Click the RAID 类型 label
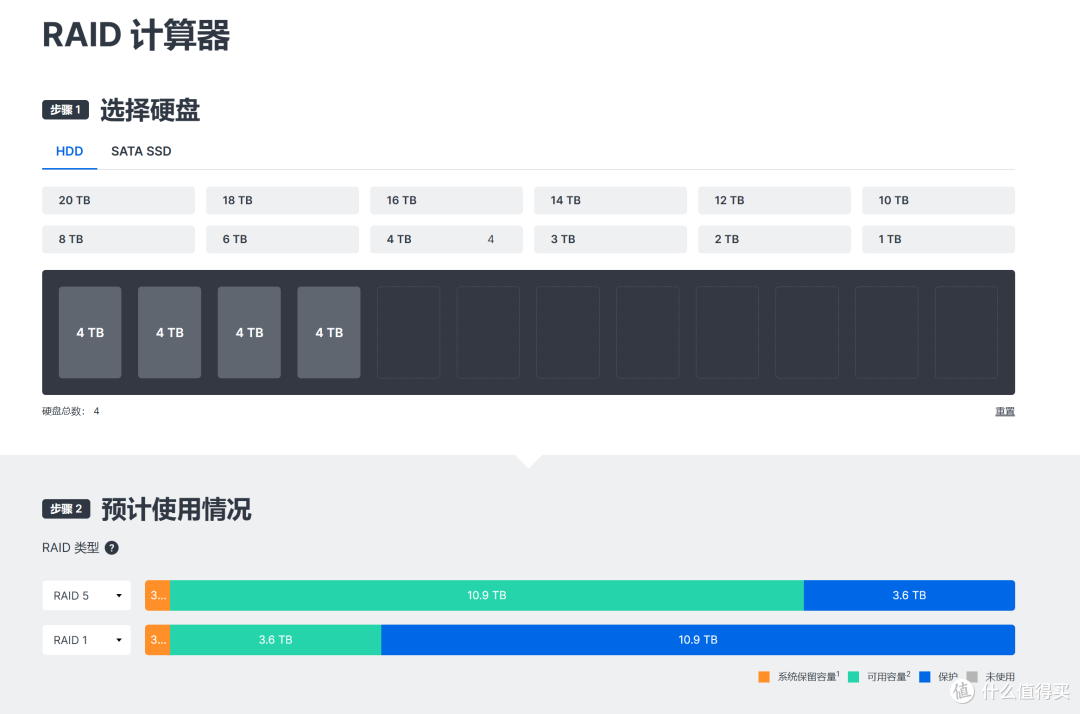The image size is (1080, 714). (x=70, y=547)
